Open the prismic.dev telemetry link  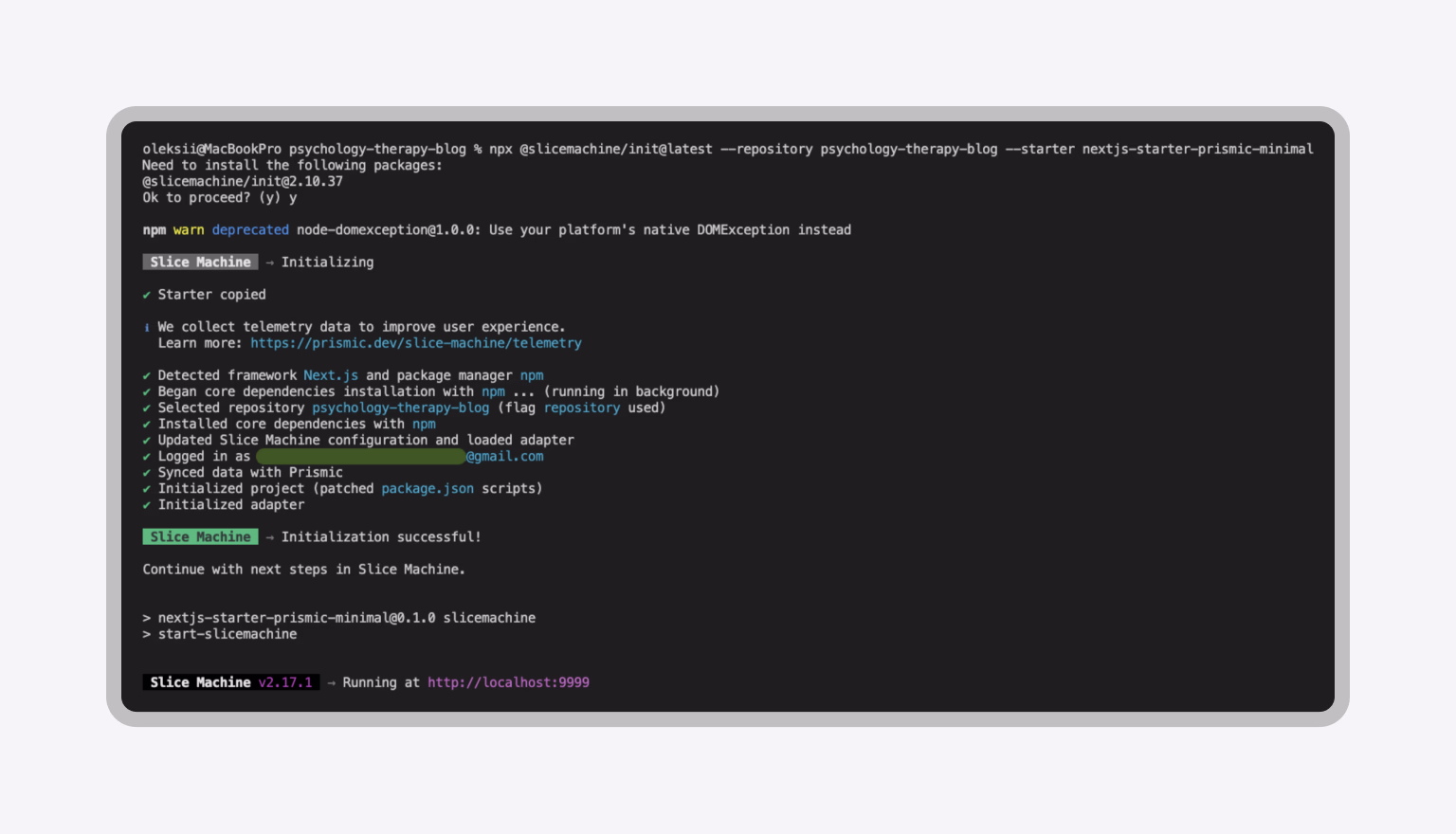pos(416,343)
